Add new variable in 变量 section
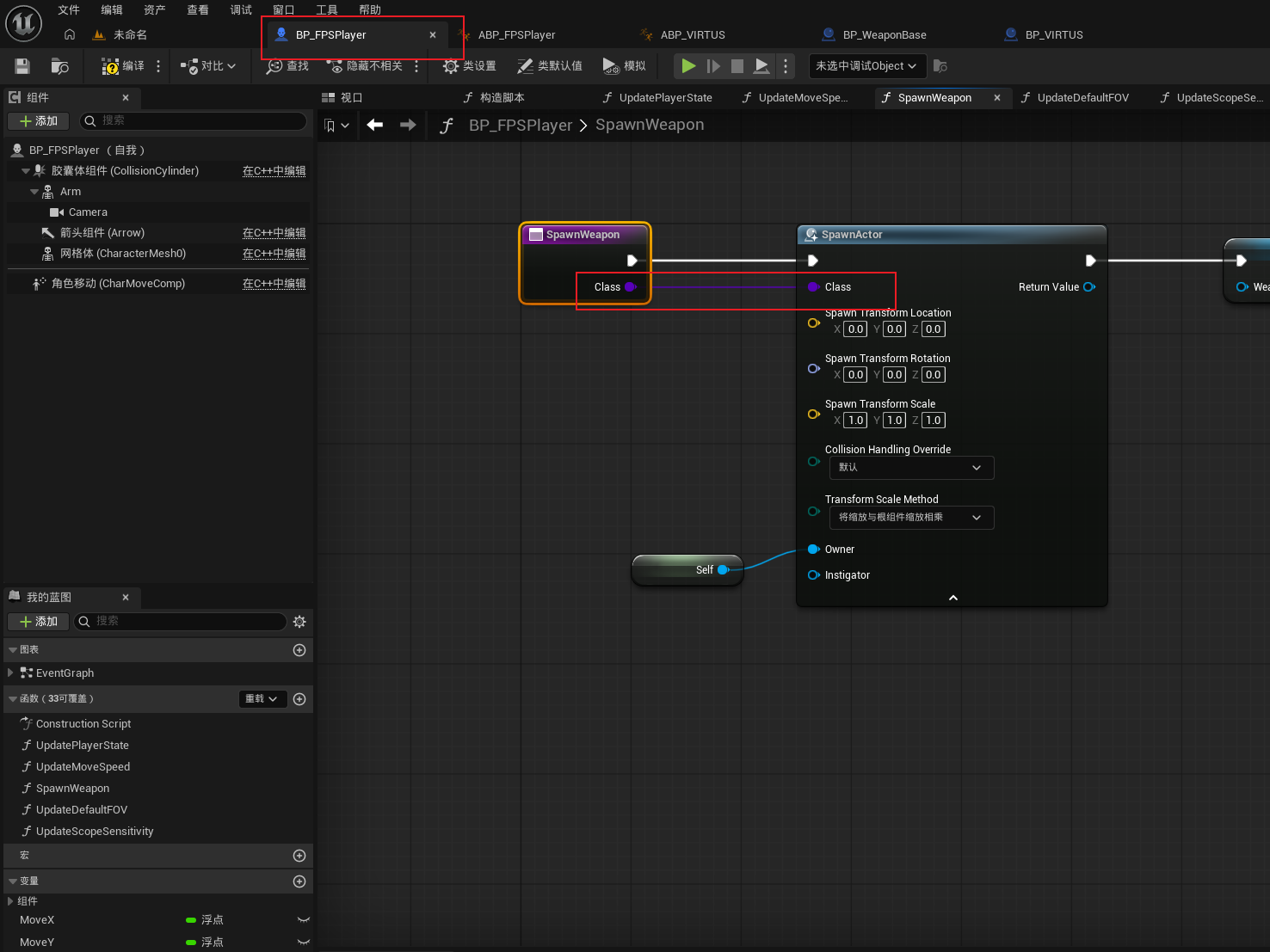1270x952 pixels. [299, 881]
